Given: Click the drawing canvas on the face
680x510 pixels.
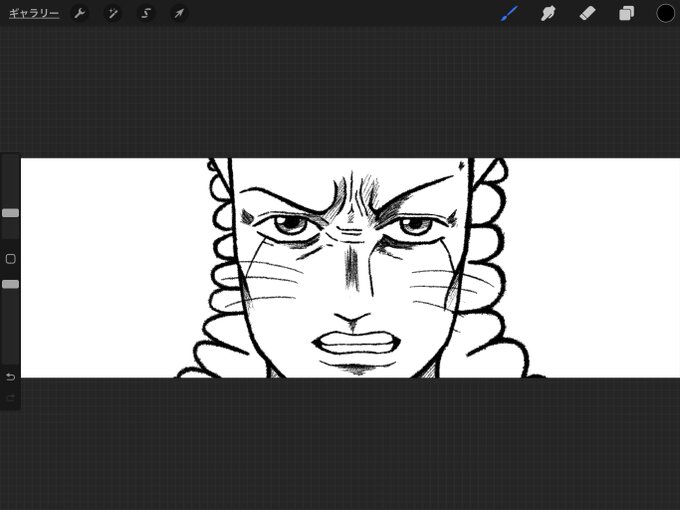Looking at the screenshot, I should (x=350, y=268).
